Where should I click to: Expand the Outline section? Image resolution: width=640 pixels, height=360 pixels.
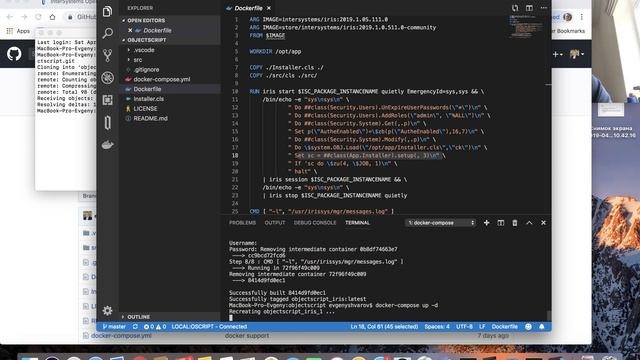coord(138,317)
